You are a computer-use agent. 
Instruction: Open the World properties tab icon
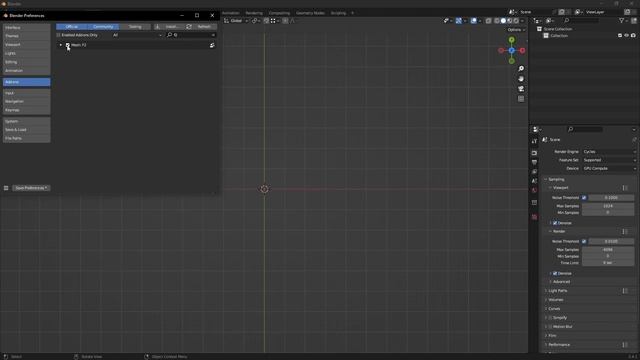(534, 190)
